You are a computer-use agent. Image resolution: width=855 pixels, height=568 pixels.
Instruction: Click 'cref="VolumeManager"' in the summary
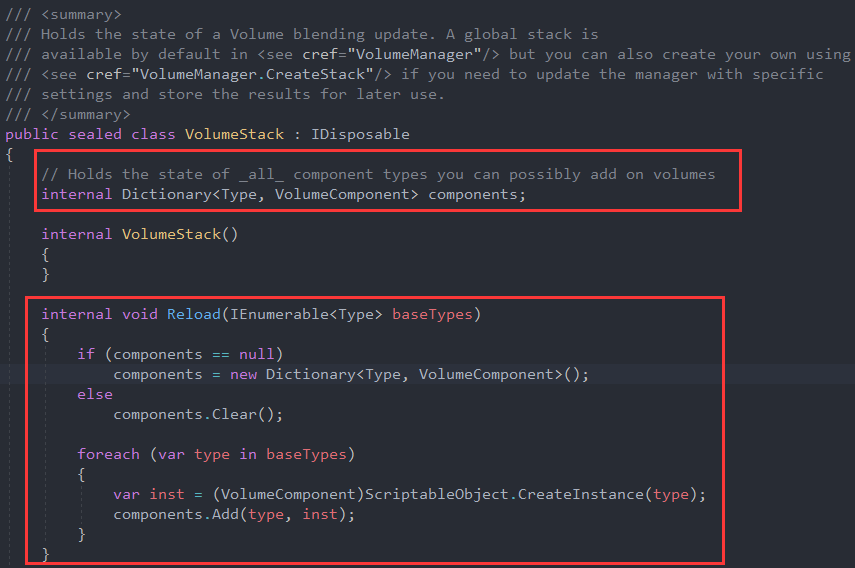tap(392, 55)
